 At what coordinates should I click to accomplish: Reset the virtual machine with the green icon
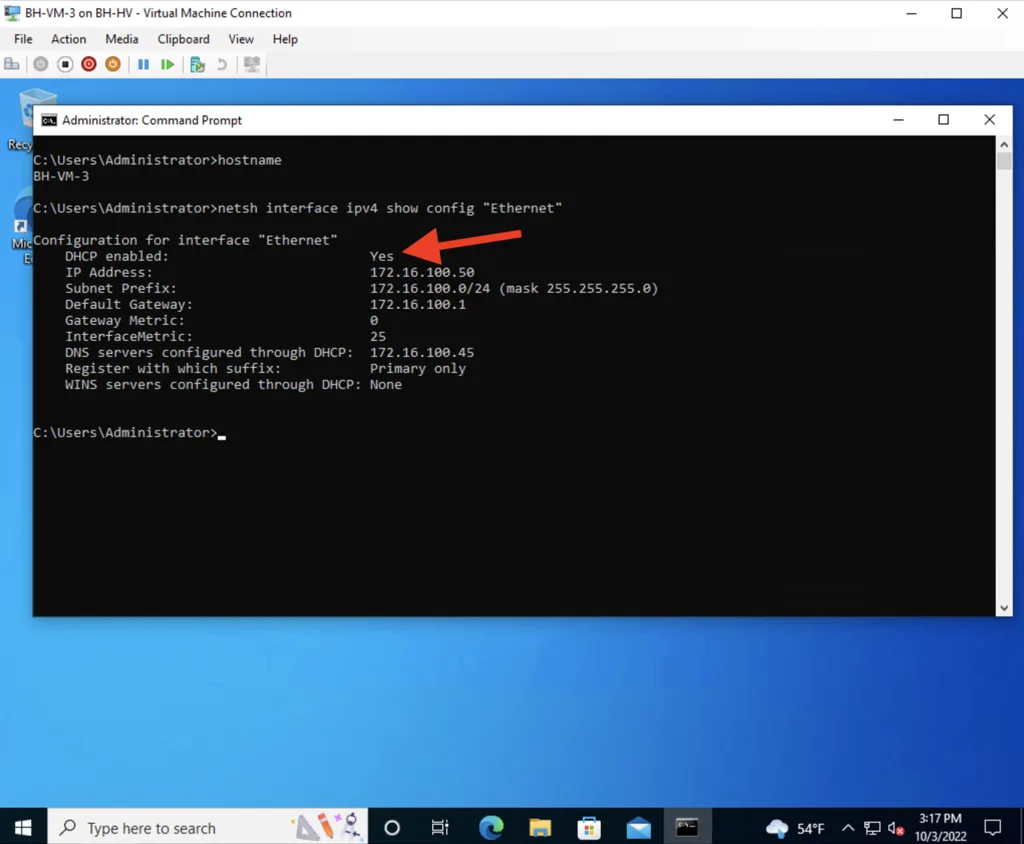click(x=167, y=64)
